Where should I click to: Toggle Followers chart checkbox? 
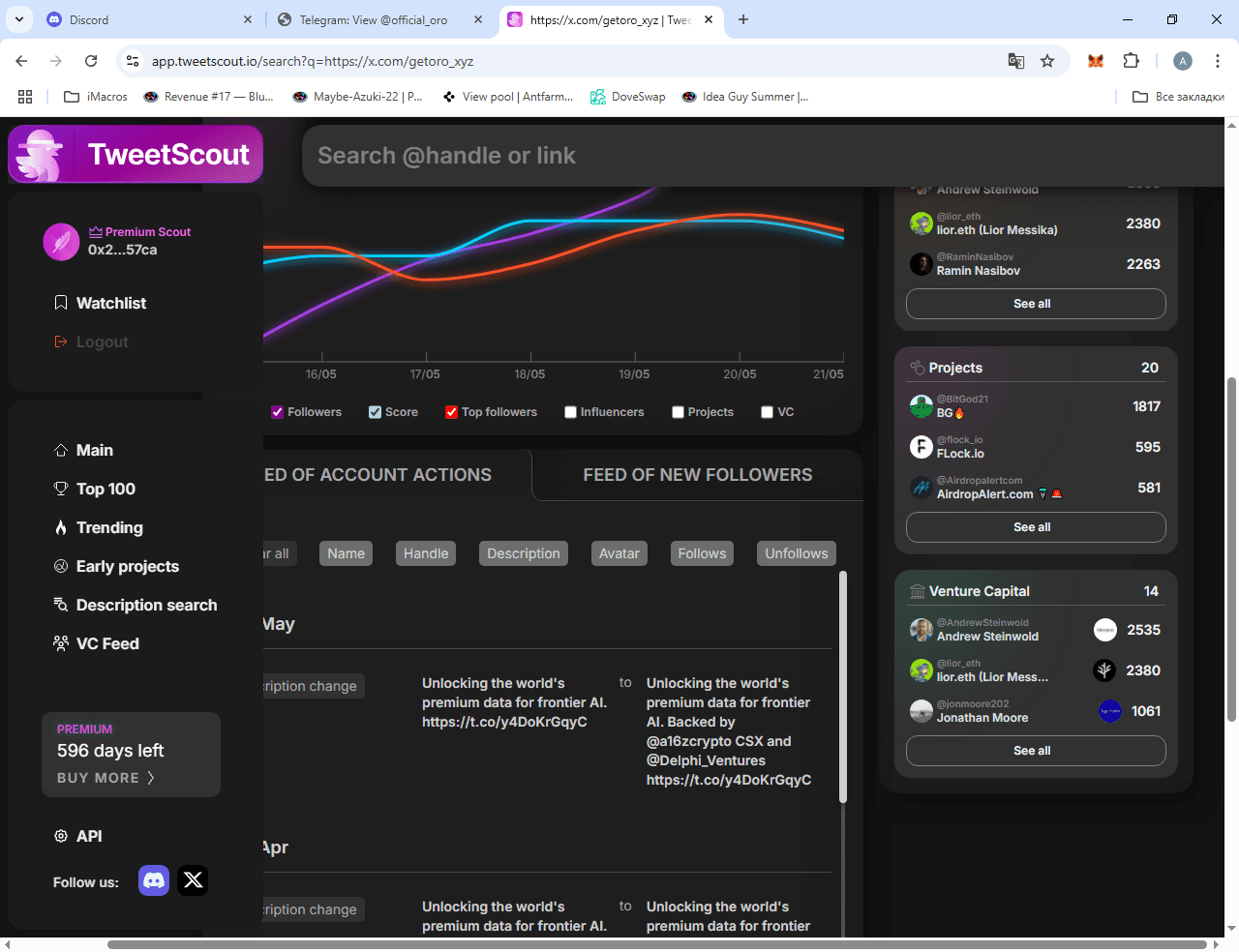pos(278,412)
